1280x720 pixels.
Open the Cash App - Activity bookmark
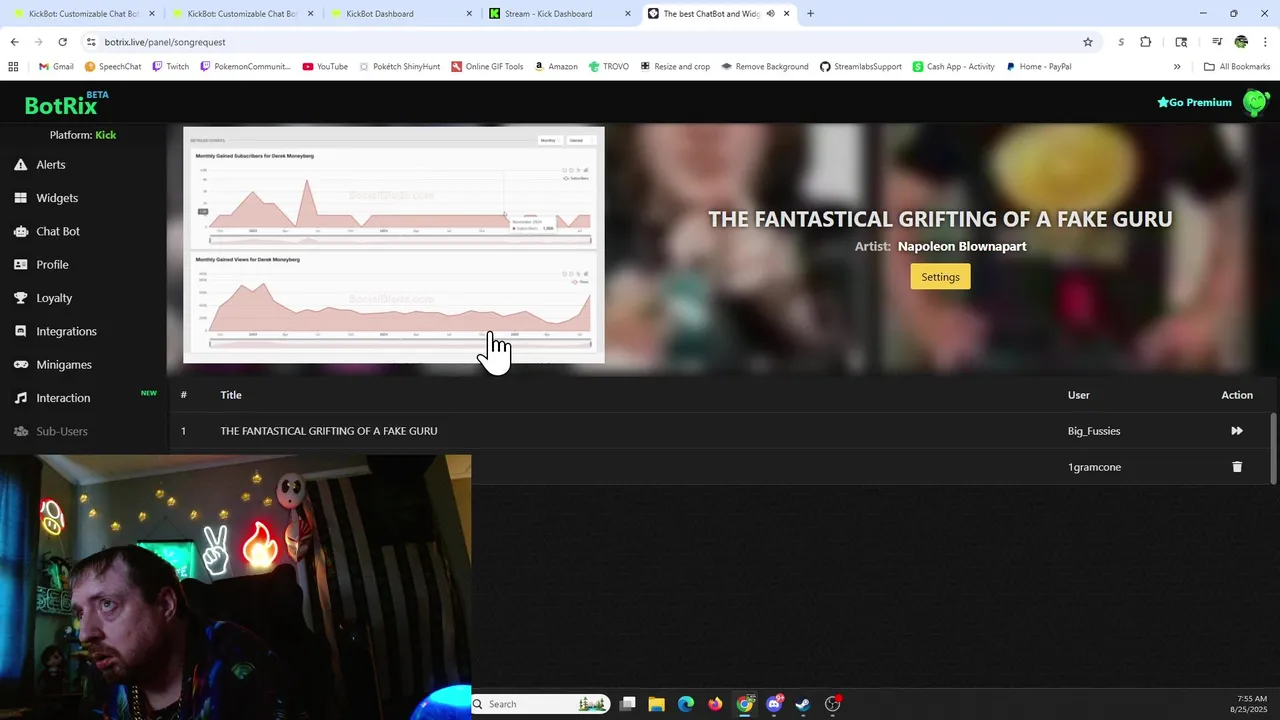[x=953, y=67]
